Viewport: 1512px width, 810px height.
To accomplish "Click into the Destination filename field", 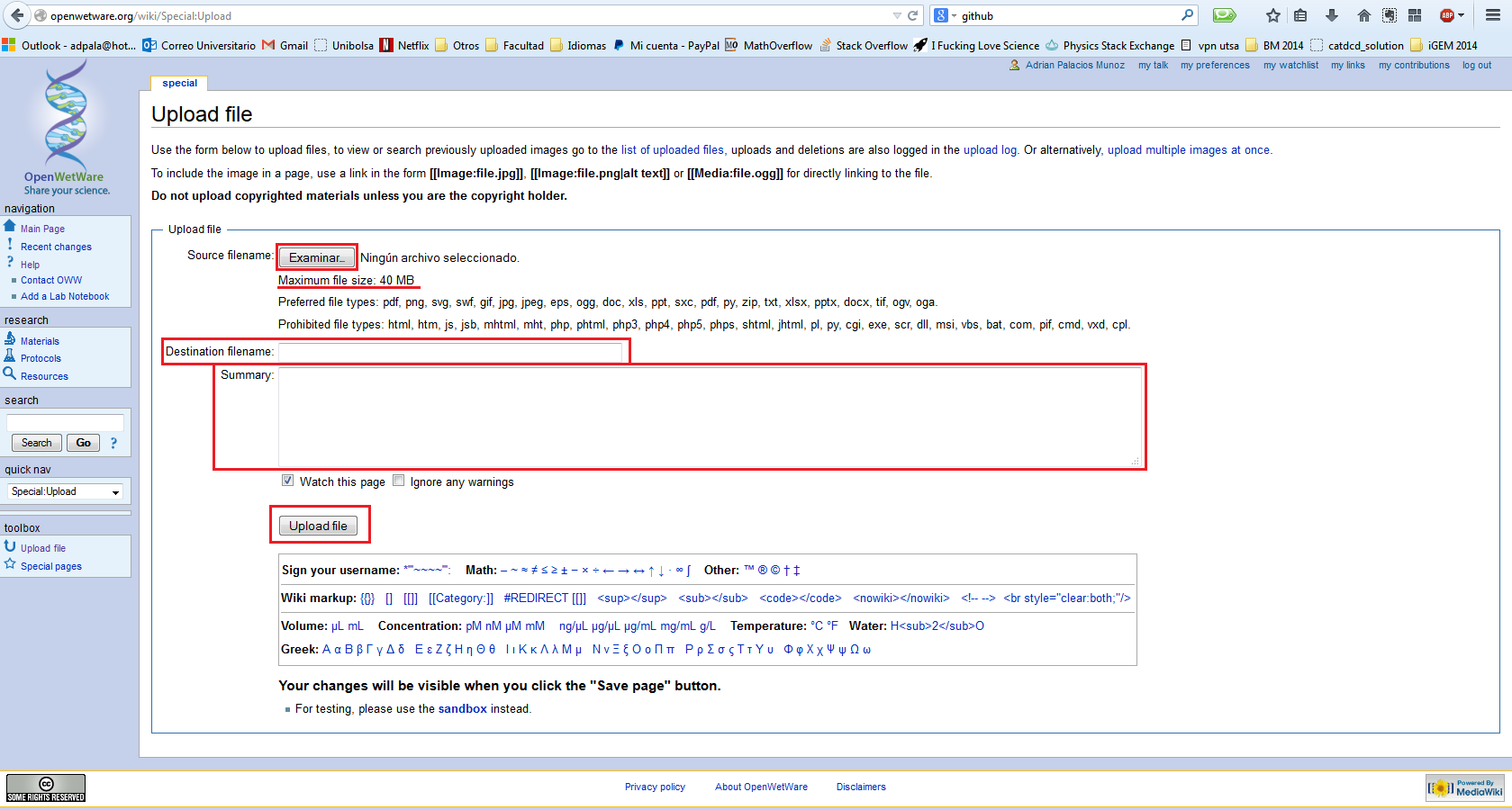I will tap(449, 352).
